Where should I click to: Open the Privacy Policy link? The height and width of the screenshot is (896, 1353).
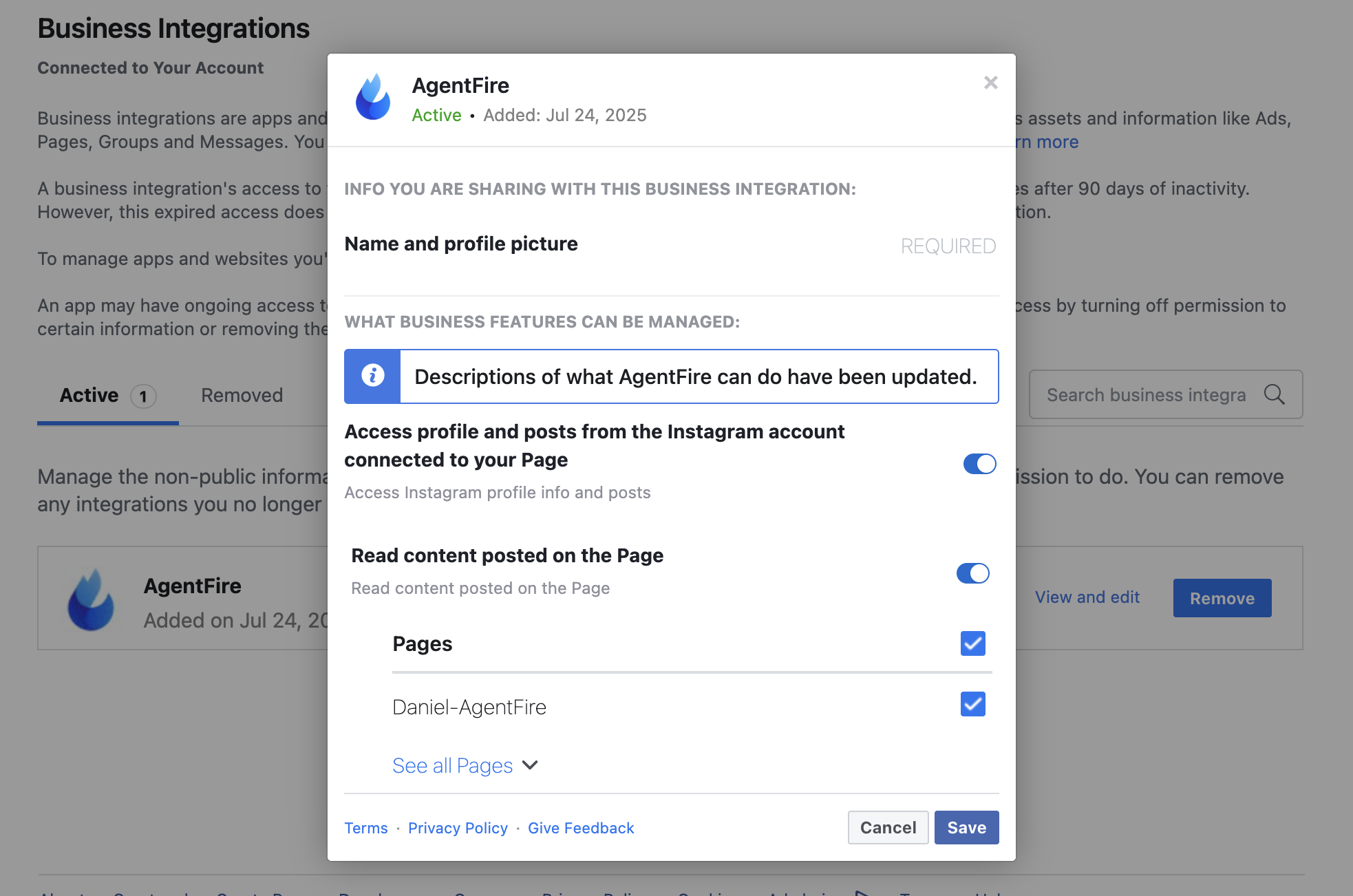click(x=458, y=828)
